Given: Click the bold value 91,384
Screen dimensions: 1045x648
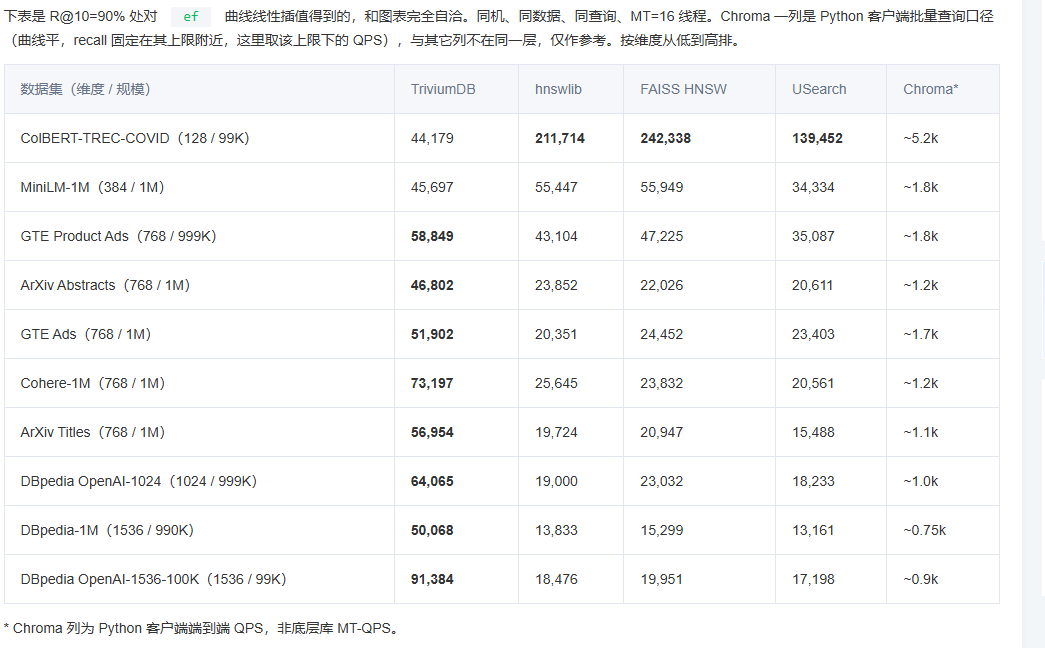Looking at the screenshot, I should [x=432, y=579].
